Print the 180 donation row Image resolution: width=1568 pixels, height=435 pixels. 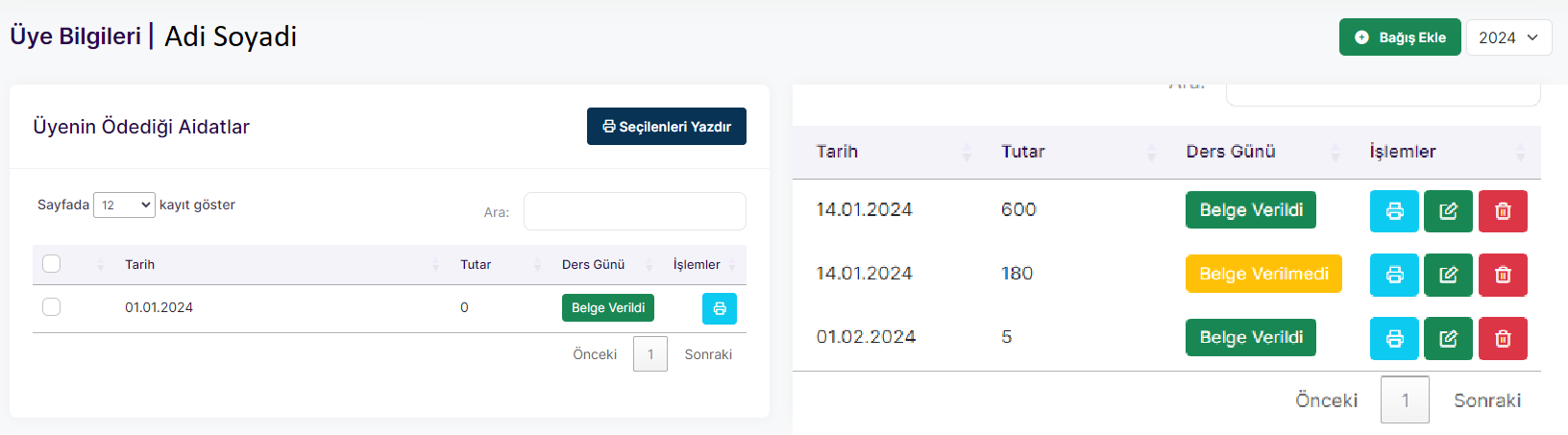[1394, 275]
